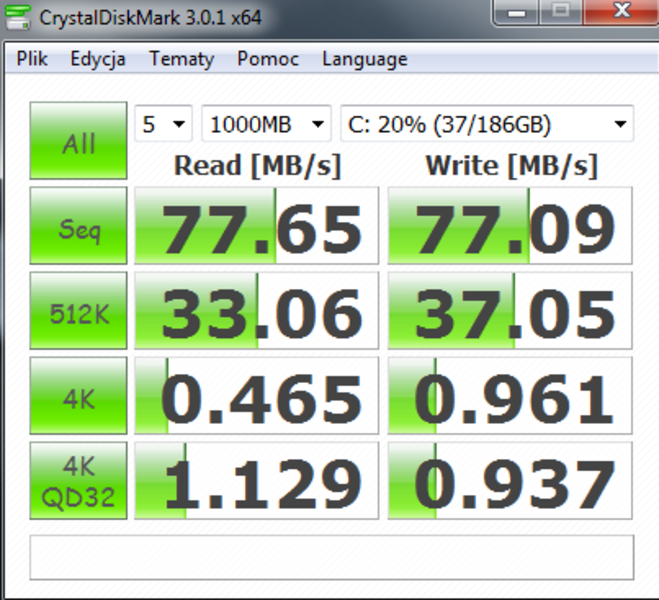The height and width of the screenshot is (600, 659).
Task: Click the Read [MB/s] column header
Action: point(257,166)
